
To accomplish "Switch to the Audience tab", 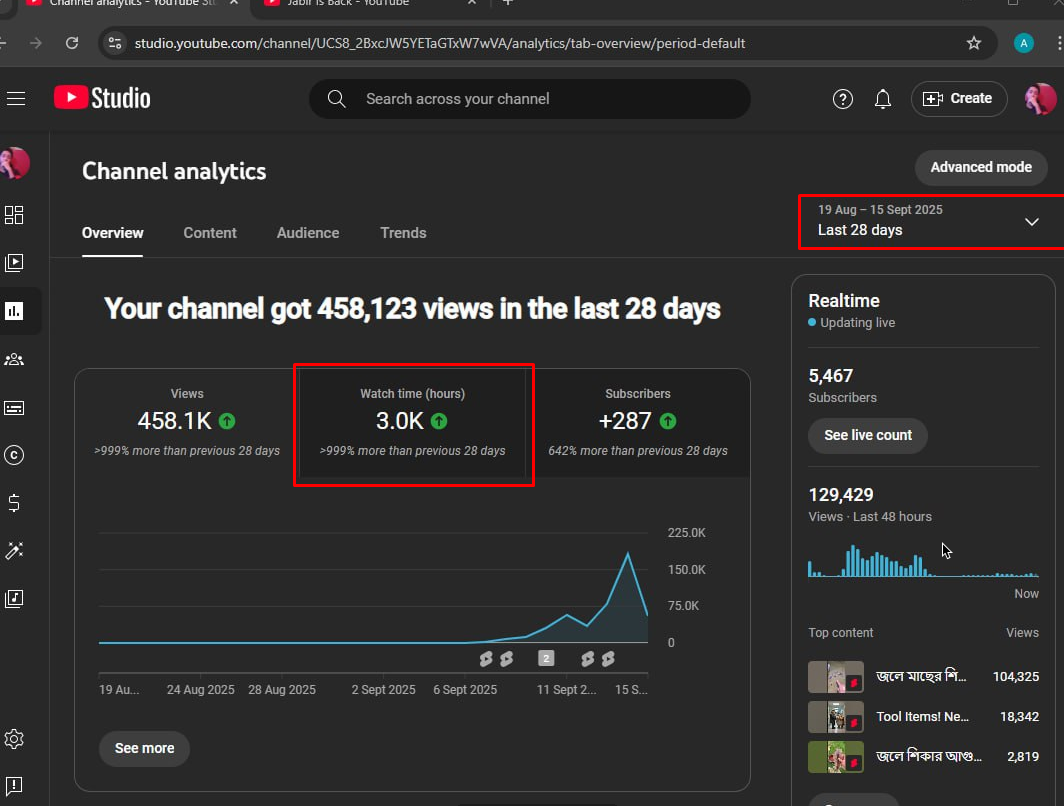I will [307, 233].
